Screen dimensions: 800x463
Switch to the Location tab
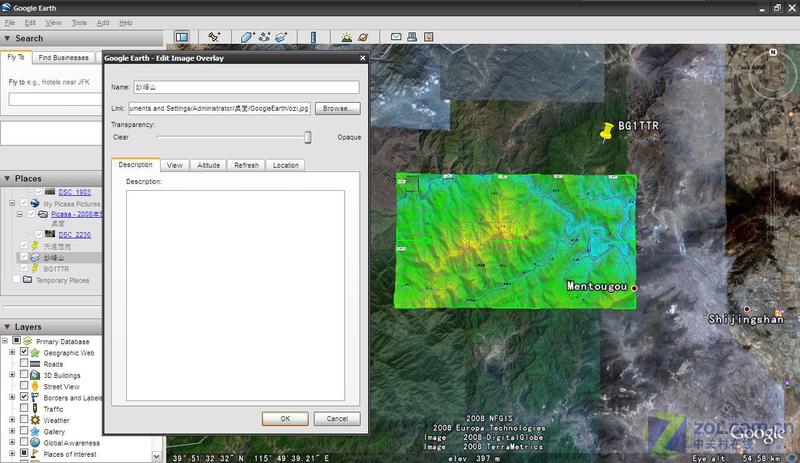tap(286, 165)
